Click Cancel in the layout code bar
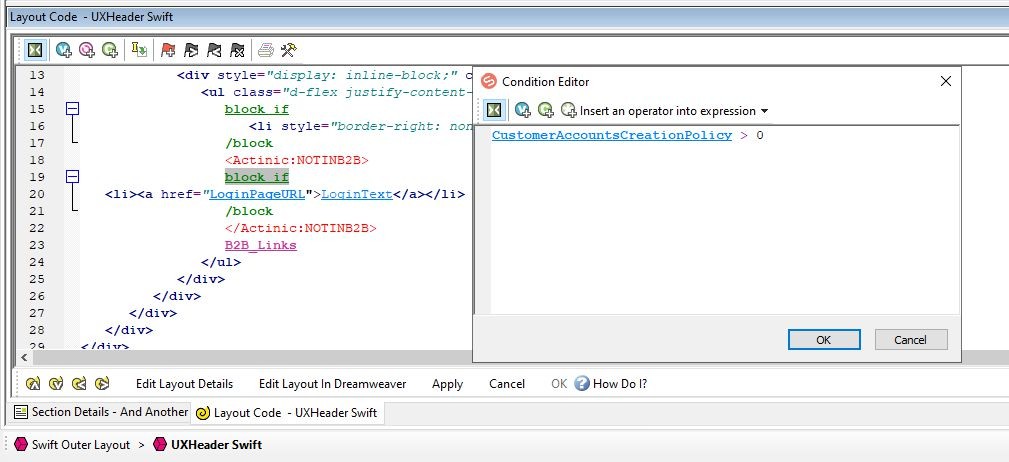This screenshot has height=462, width=1009. [x=506, y=384]
